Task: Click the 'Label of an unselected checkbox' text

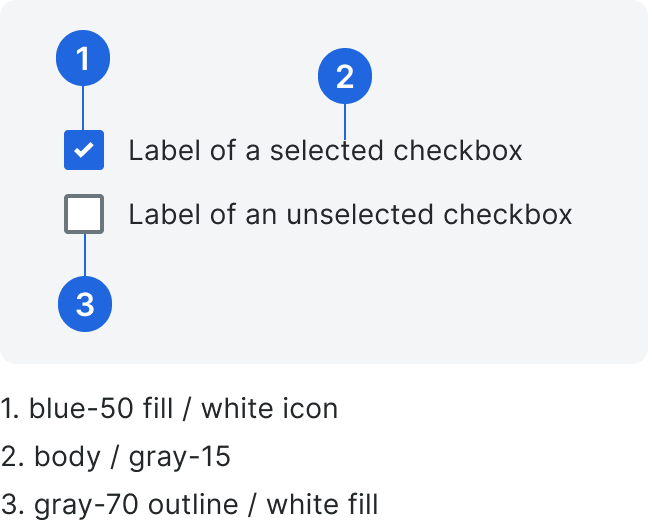Action: point(351,214)
